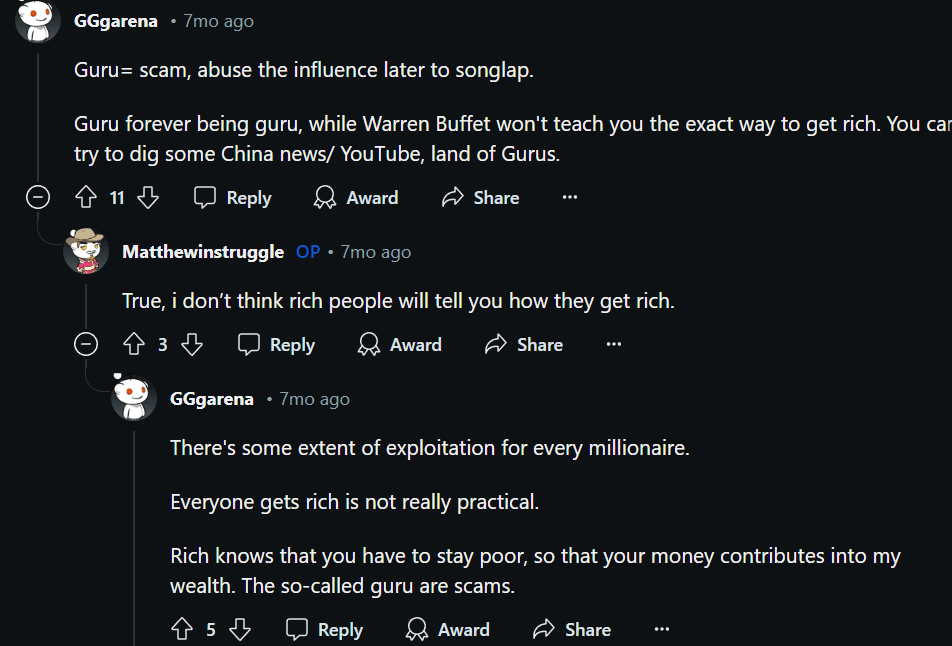The width and height of the screenshot is (952, 646).
Task: Reply to the Guru= scam comment
Action: click(233, 198)
